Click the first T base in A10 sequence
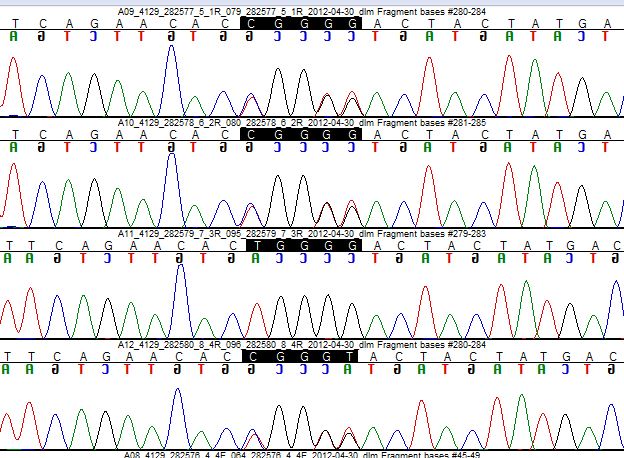Viewport: 624px width, 458px height. click(x=13, y=134)
